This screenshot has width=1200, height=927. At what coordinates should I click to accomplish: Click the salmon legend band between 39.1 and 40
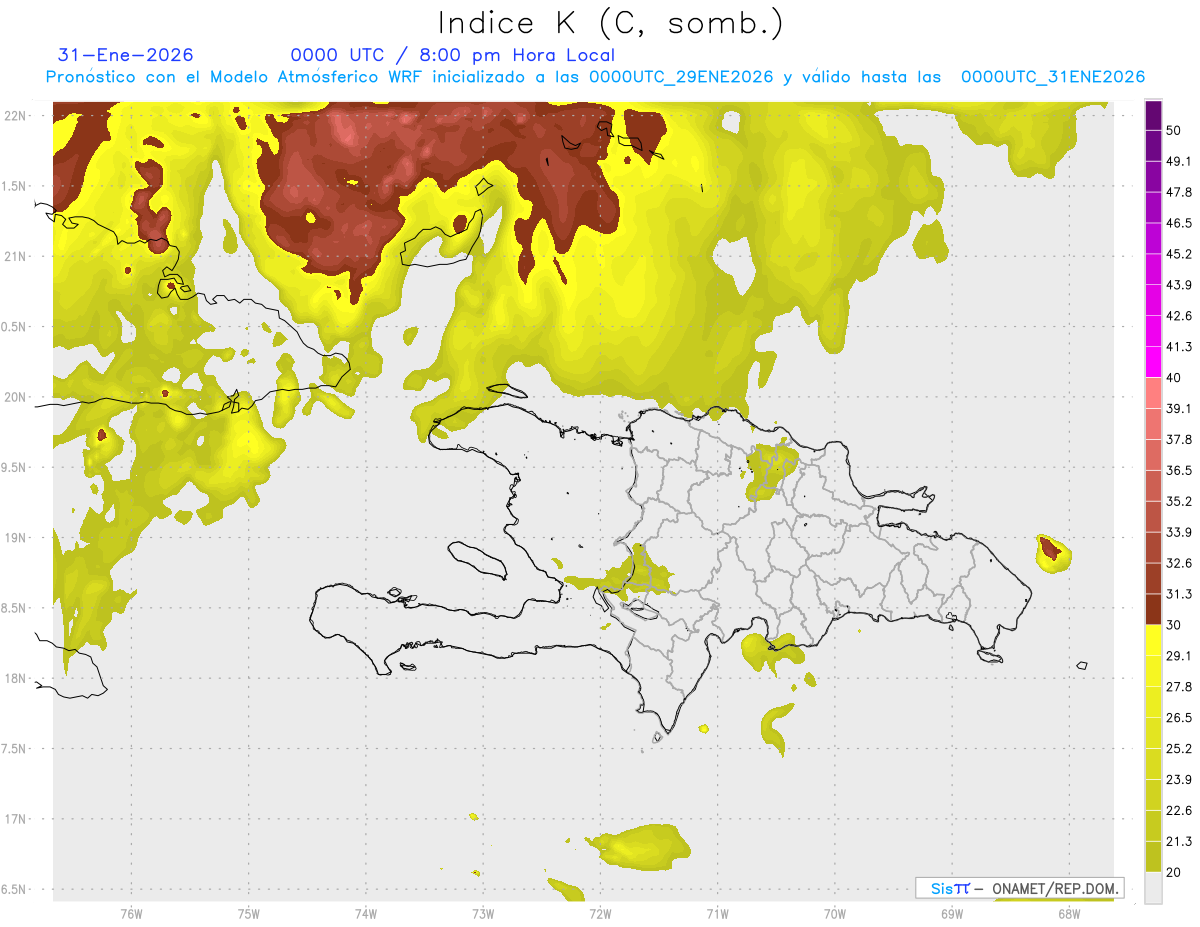1153,393
